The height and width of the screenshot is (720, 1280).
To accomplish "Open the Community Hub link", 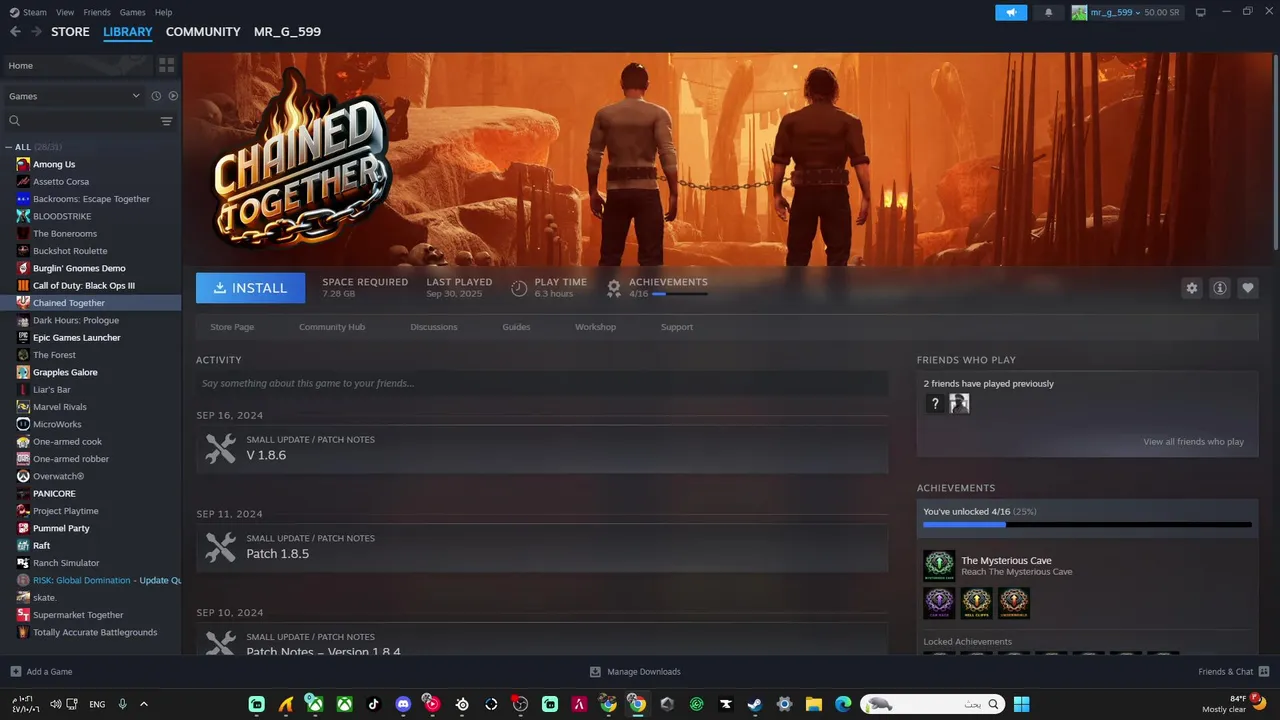I will tap(332, 327).
